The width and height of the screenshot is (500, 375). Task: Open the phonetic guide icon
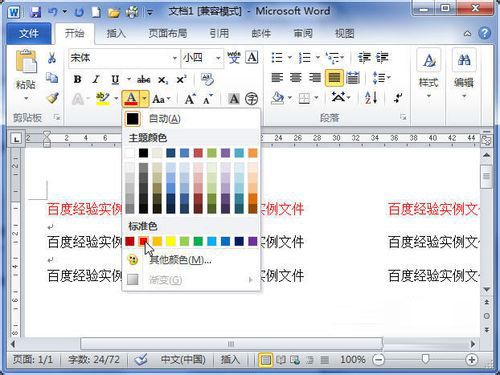click(234, 57)
